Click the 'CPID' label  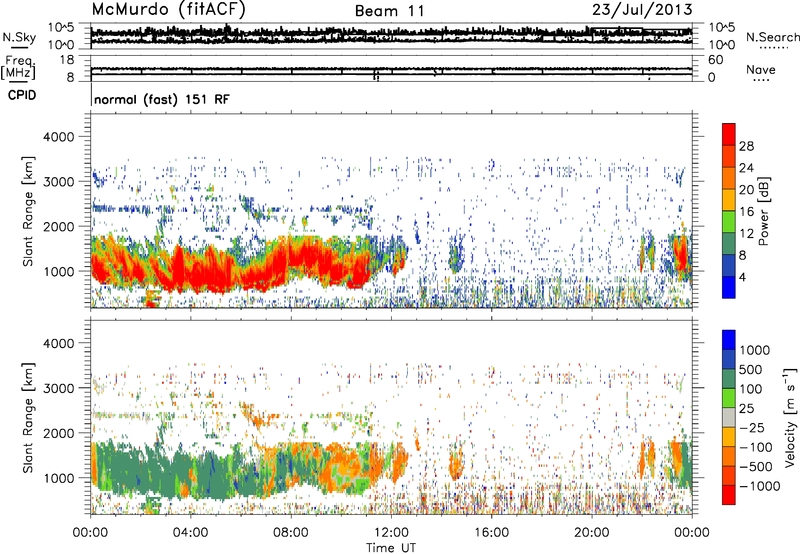point(22,95)
